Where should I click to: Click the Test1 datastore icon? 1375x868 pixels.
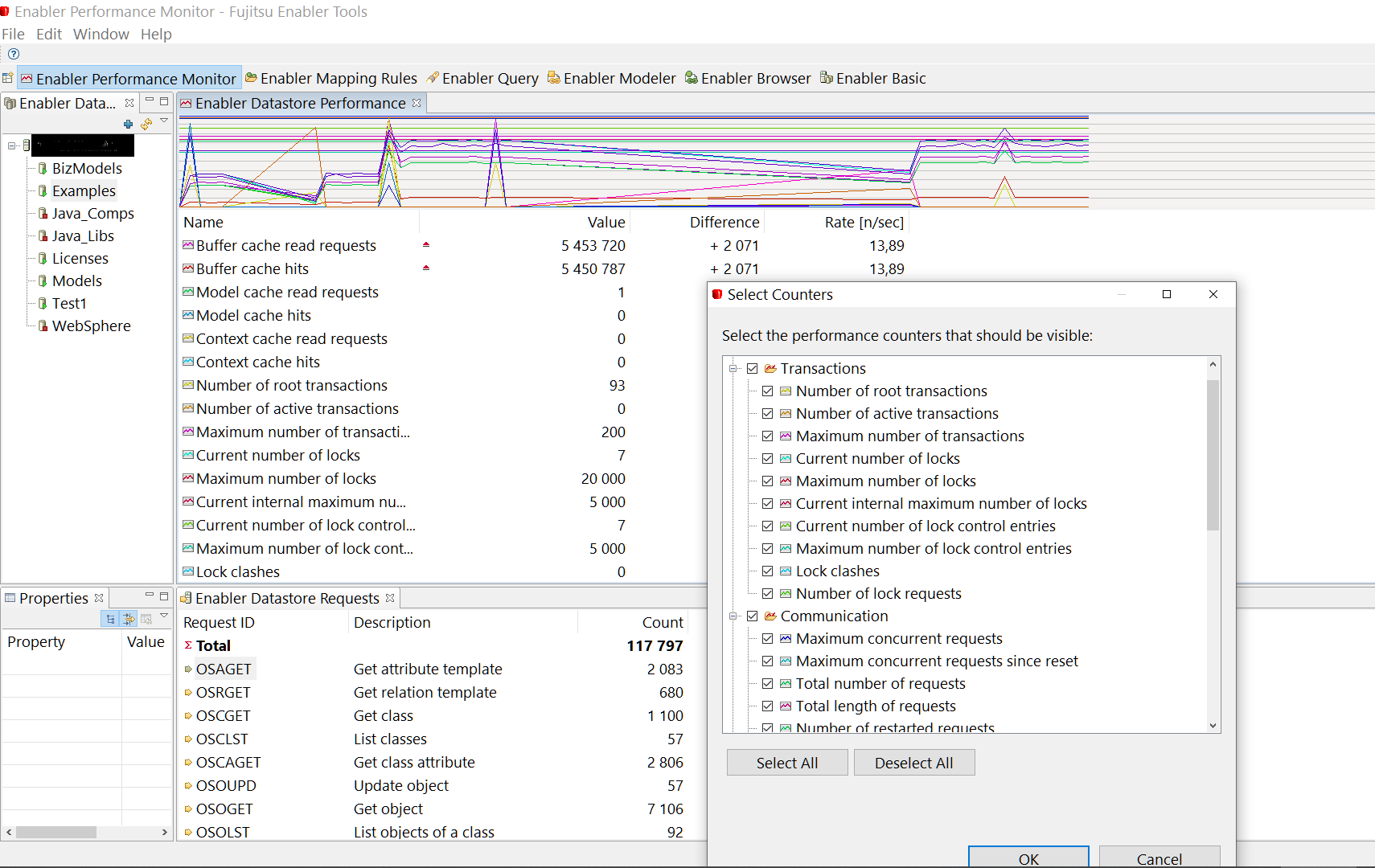[x=43, y=303]
